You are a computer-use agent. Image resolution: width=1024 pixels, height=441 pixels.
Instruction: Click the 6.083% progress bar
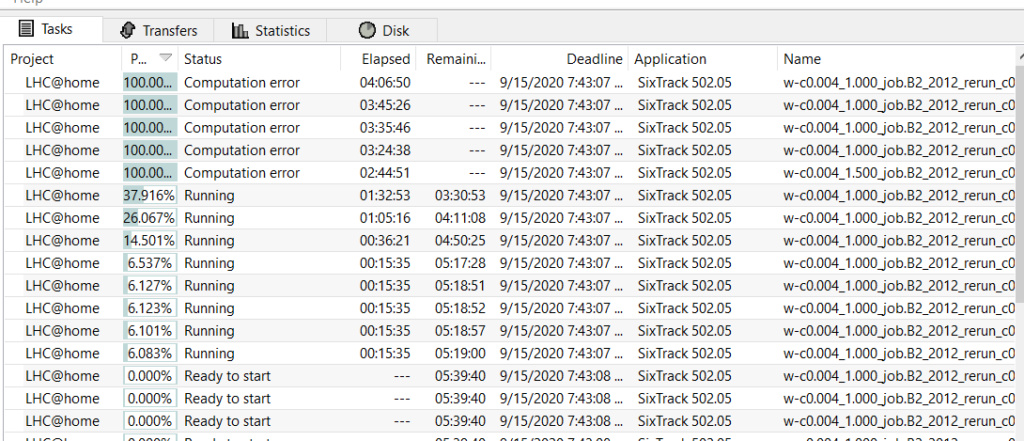pos(150,353)
